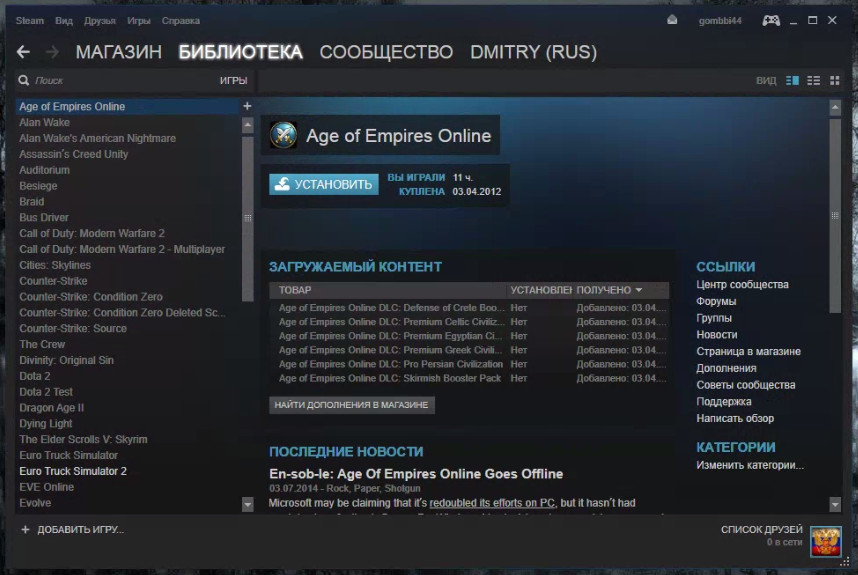Click НАЙТИ ДОПОЛНЕНИЯ В МАГАЗИНЕ button
Image resolution: width=858 pixels, height=575 pixels.
351,405
